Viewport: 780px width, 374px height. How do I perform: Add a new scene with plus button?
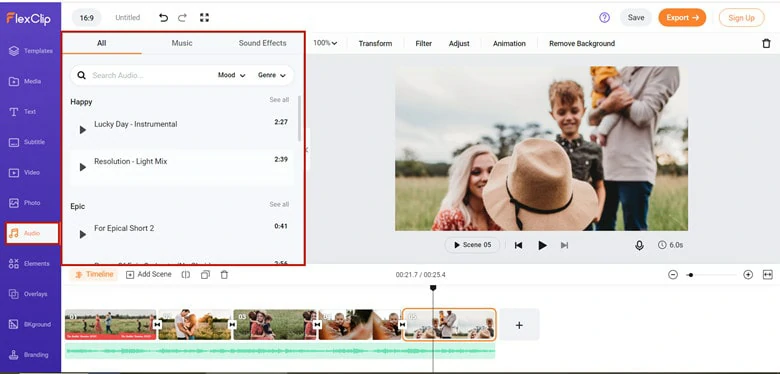(x=519, y=325)
